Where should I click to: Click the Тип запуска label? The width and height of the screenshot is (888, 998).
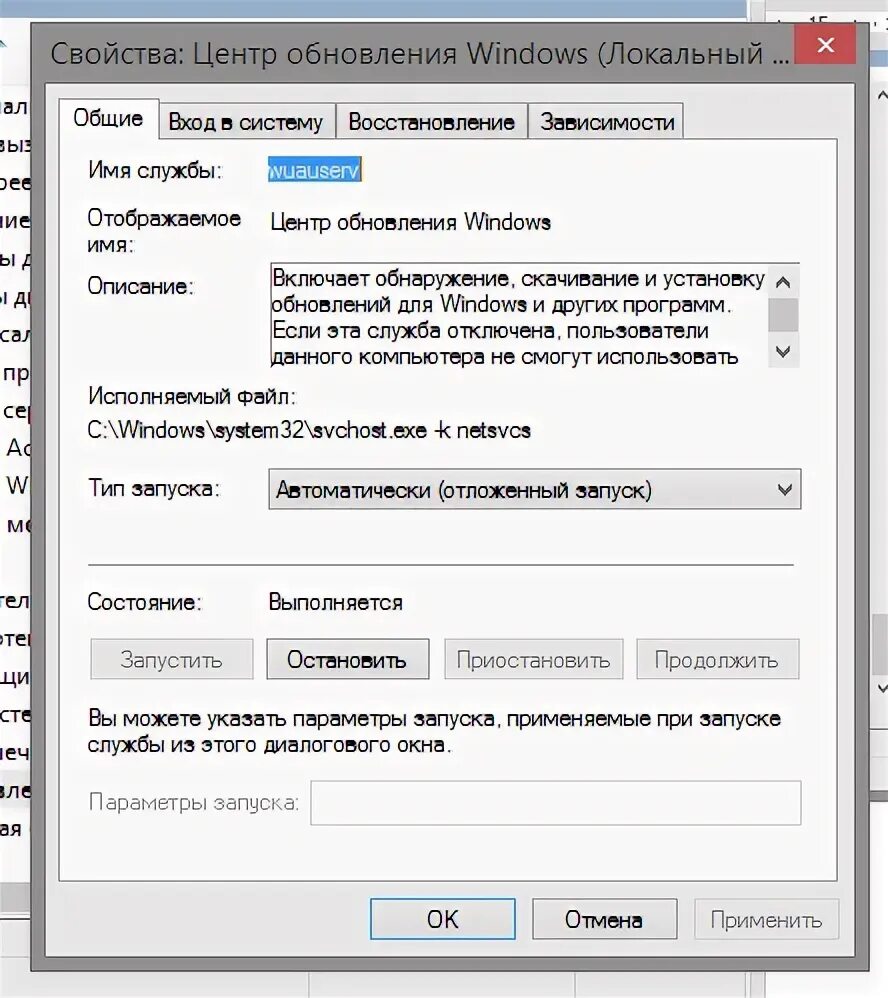pos(153,489)
